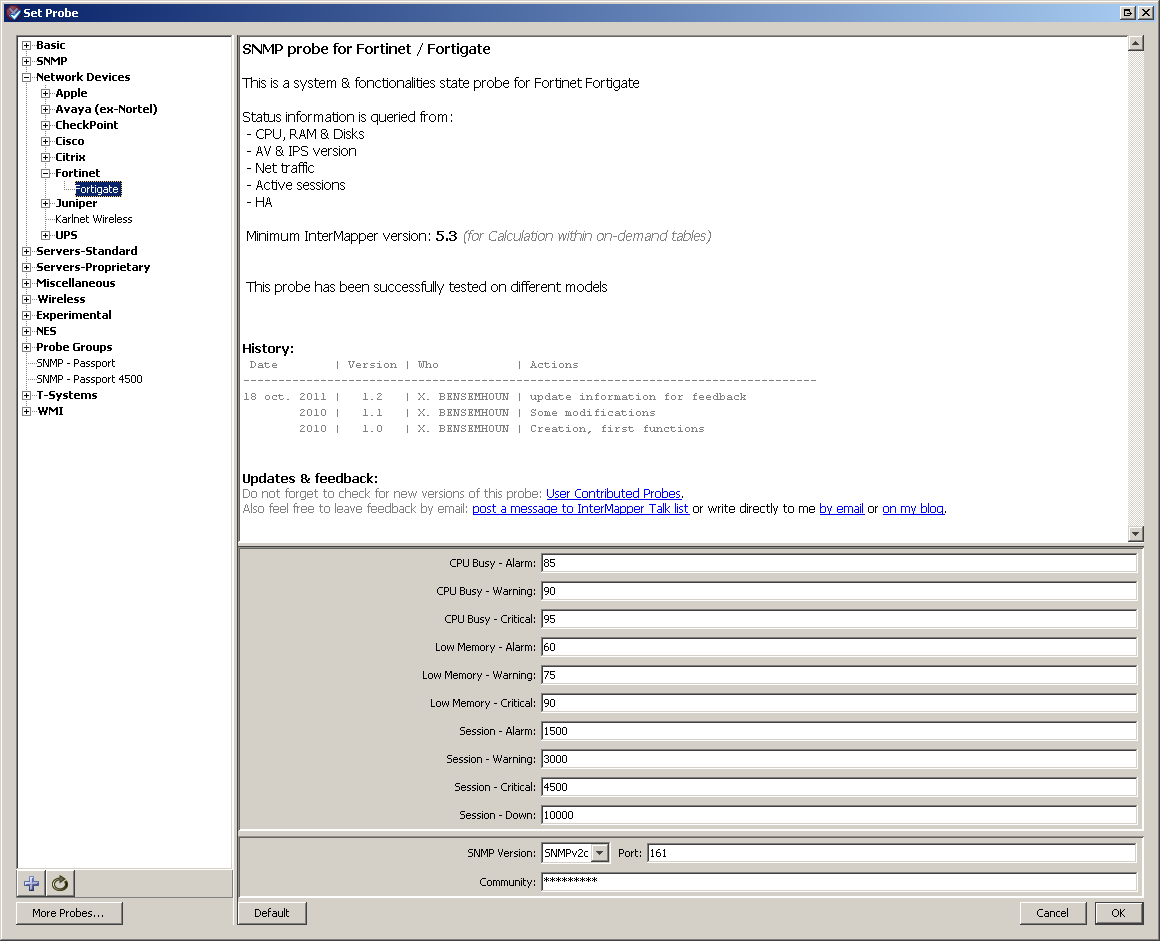The width and height of the screenshot is (1160, 941).
Task: Select the Karlnet Wireless probe
Action: pyautogui.click(x=93, y=219)
